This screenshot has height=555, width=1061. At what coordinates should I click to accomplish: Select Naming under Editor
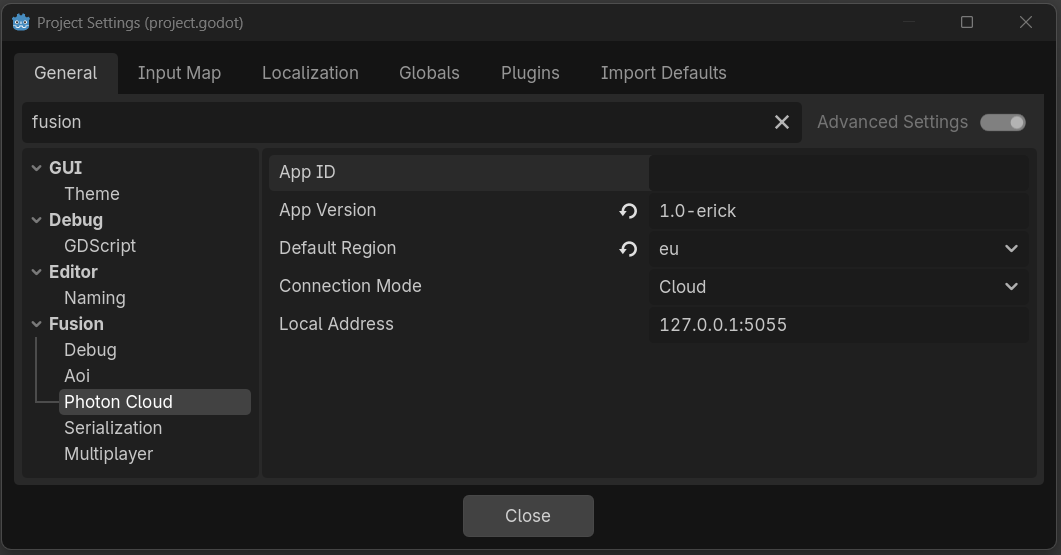95,298
